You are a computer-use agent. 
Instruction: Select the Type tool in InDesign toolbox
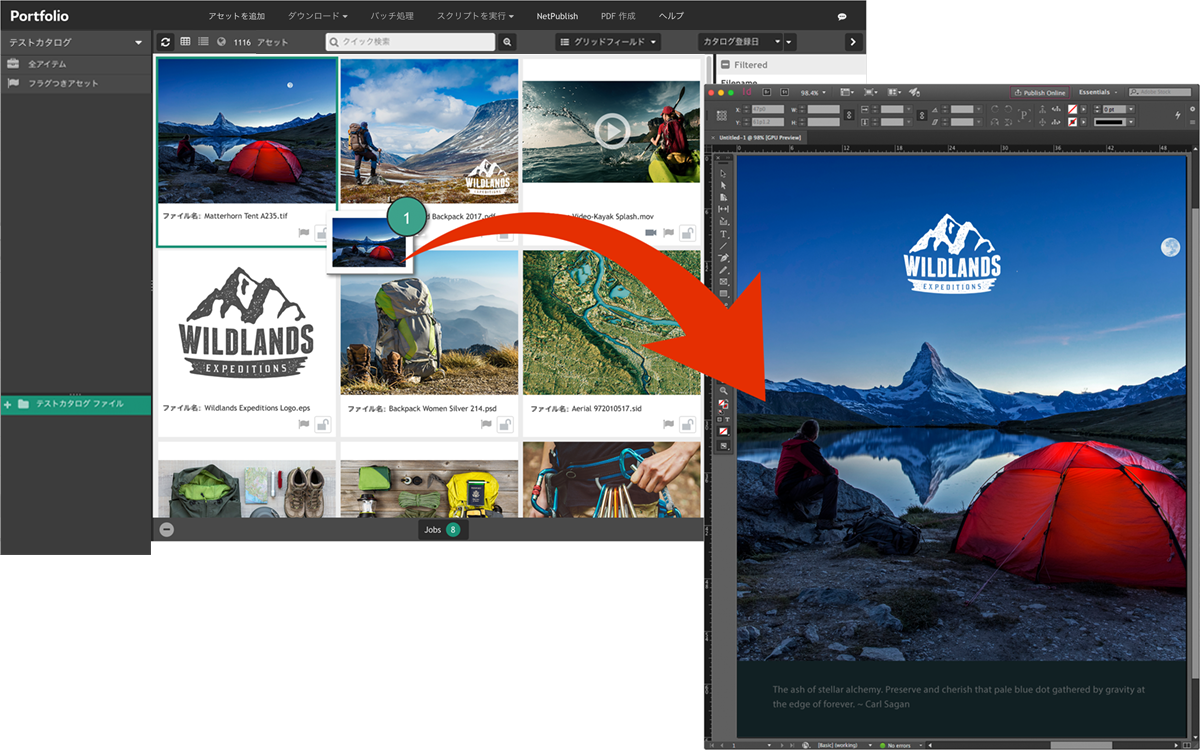pyautogui.click(x=724, y=234)
